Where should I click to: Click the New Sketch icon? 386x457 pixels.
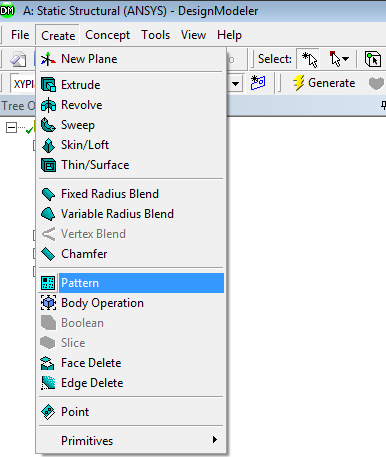click(258, 83)
